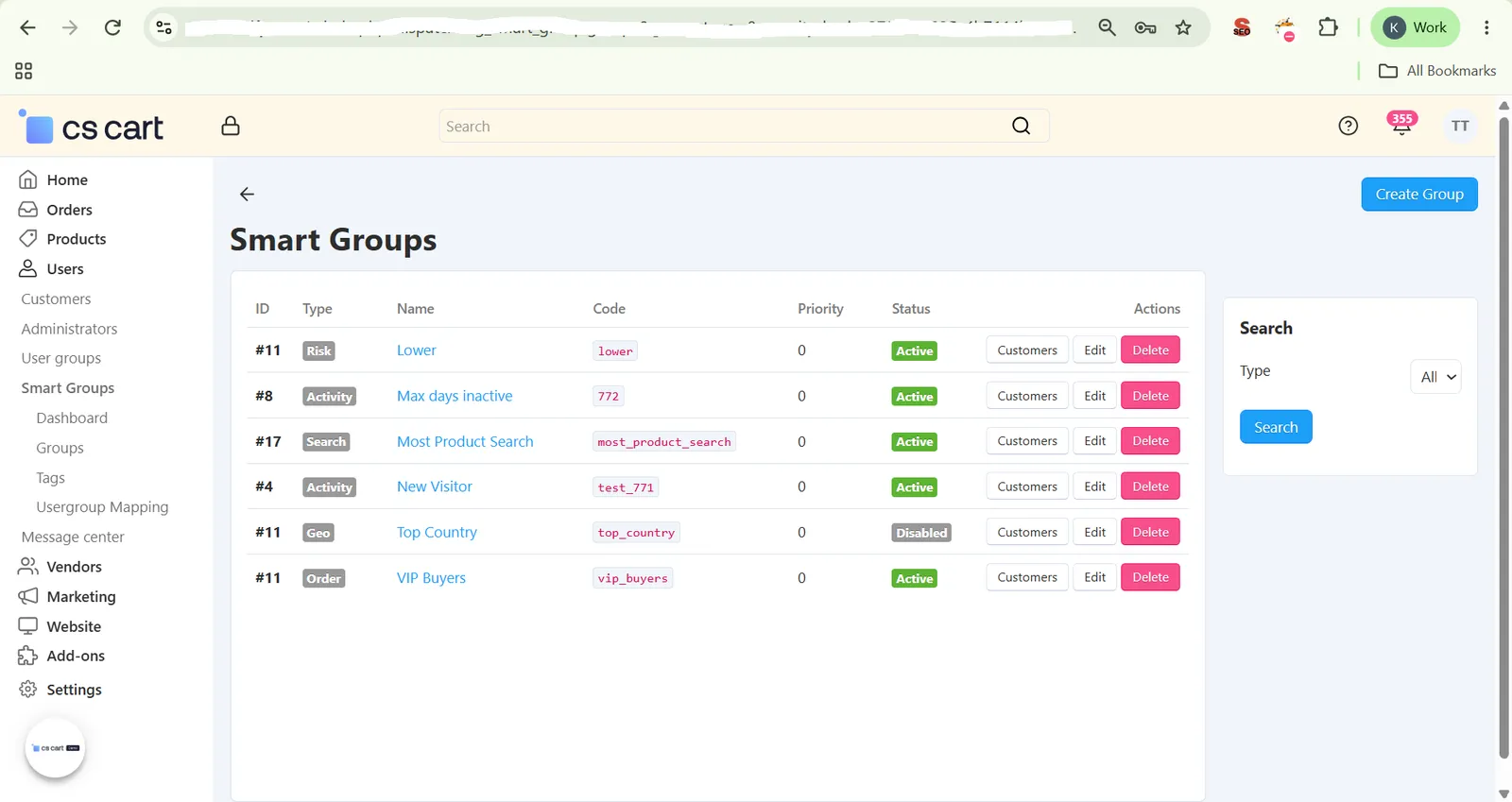
Task: Open the help question mark icon
Action: tap(1349, 126)
